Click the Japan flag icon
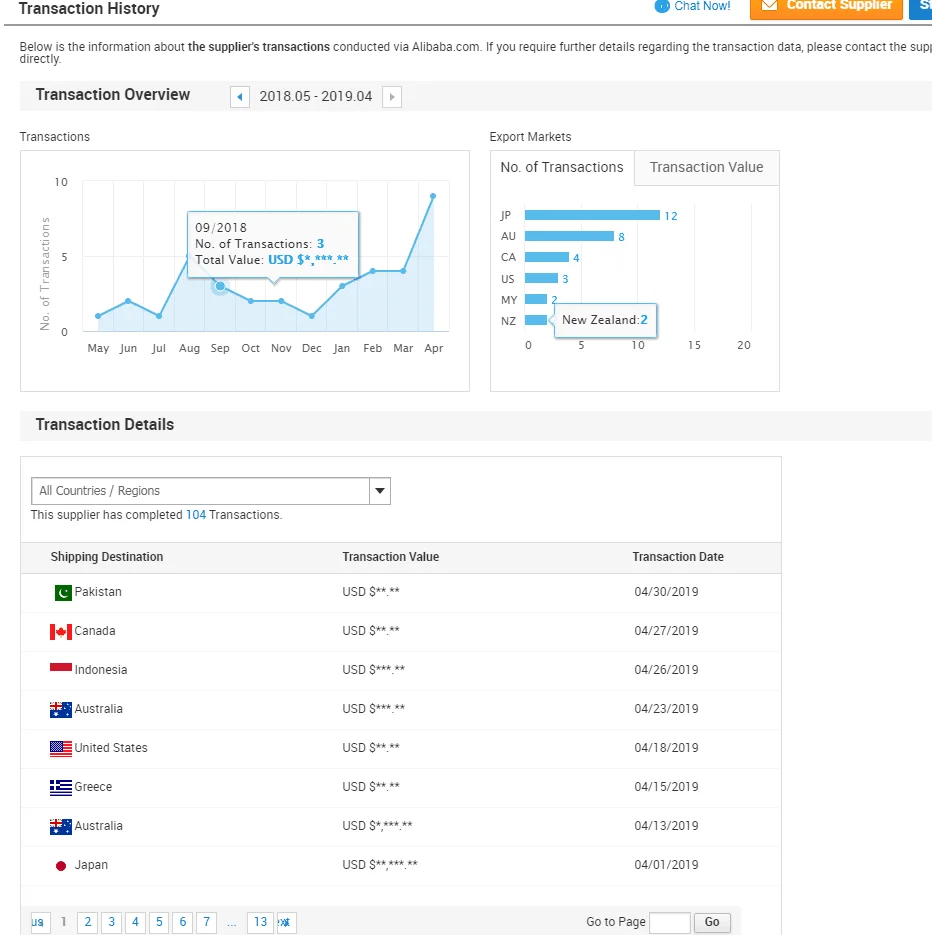 click(x=61, y=866)
